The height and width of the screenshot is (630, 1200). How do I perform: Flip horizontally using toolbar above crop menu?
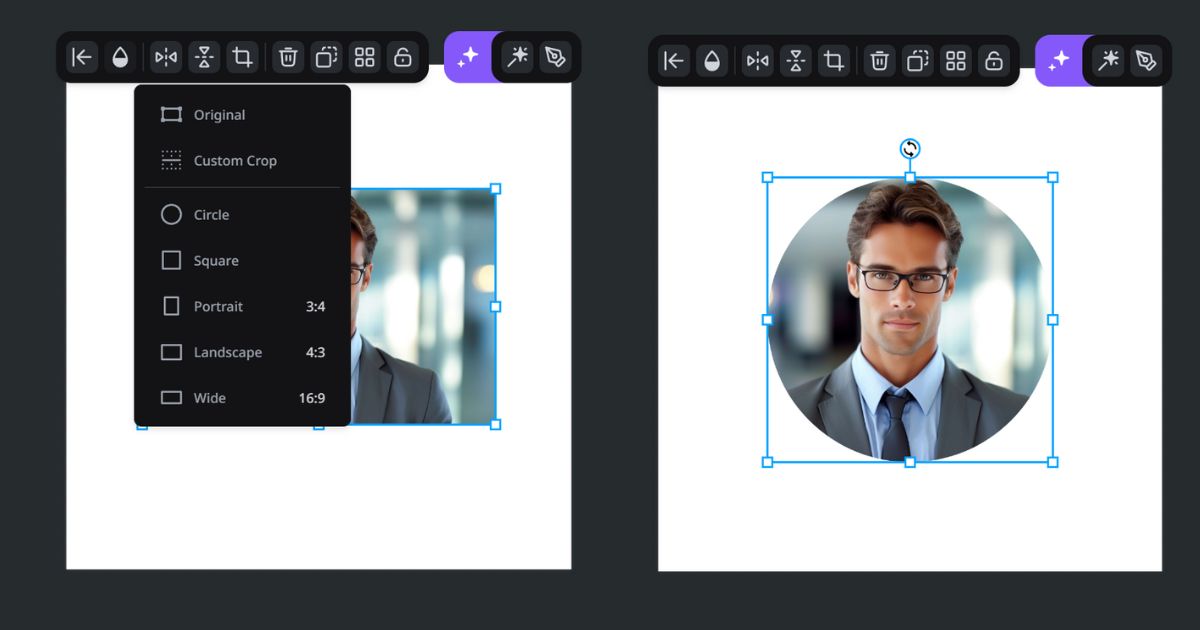(166, 57)
